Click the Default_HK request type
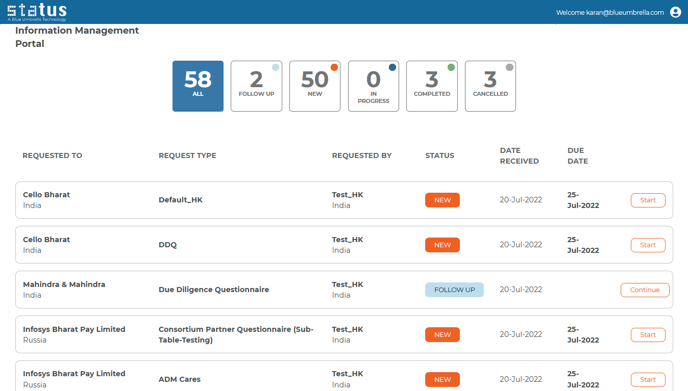 [180, 200]
